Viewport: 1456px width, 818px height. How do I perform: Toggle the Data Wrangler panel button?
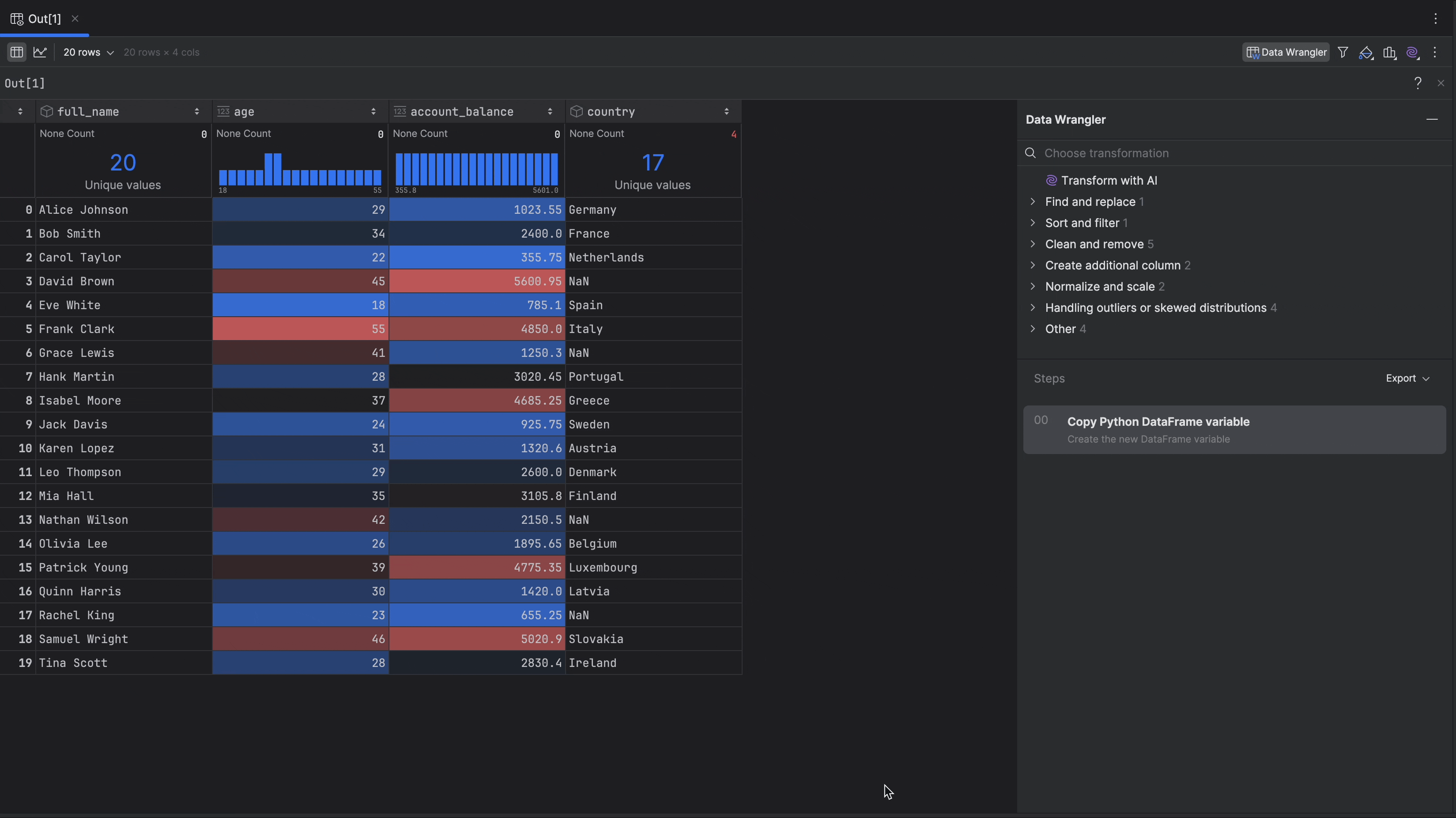click(x=1285, y=52)
